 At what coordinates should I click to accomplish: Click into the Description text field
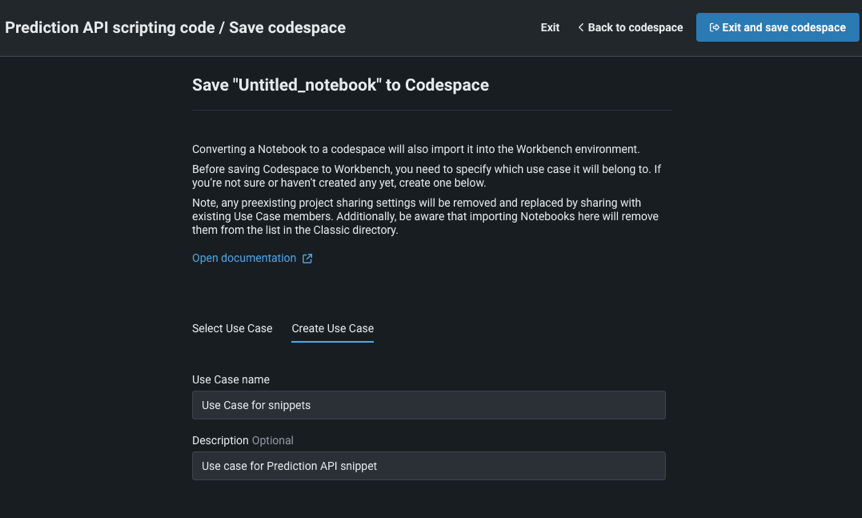(428, 466)
